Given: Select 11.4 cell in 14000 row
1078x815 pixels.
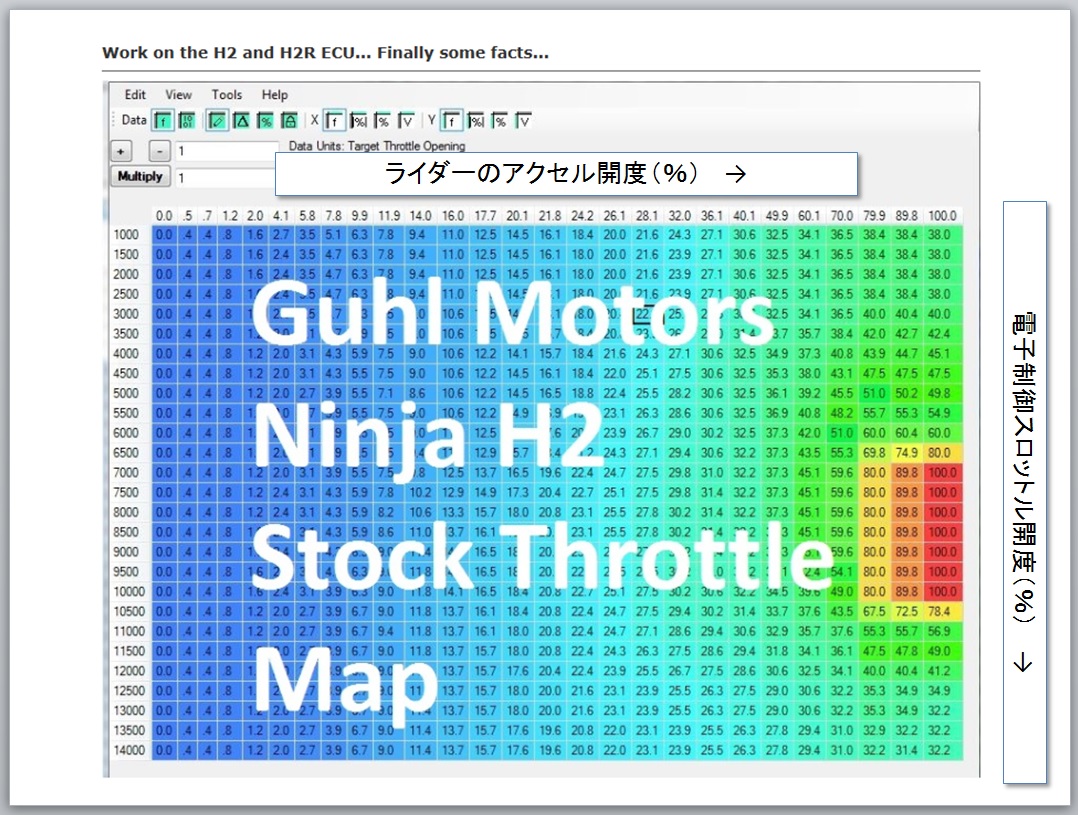Looking at the screenshot, I should coord(419,750).
